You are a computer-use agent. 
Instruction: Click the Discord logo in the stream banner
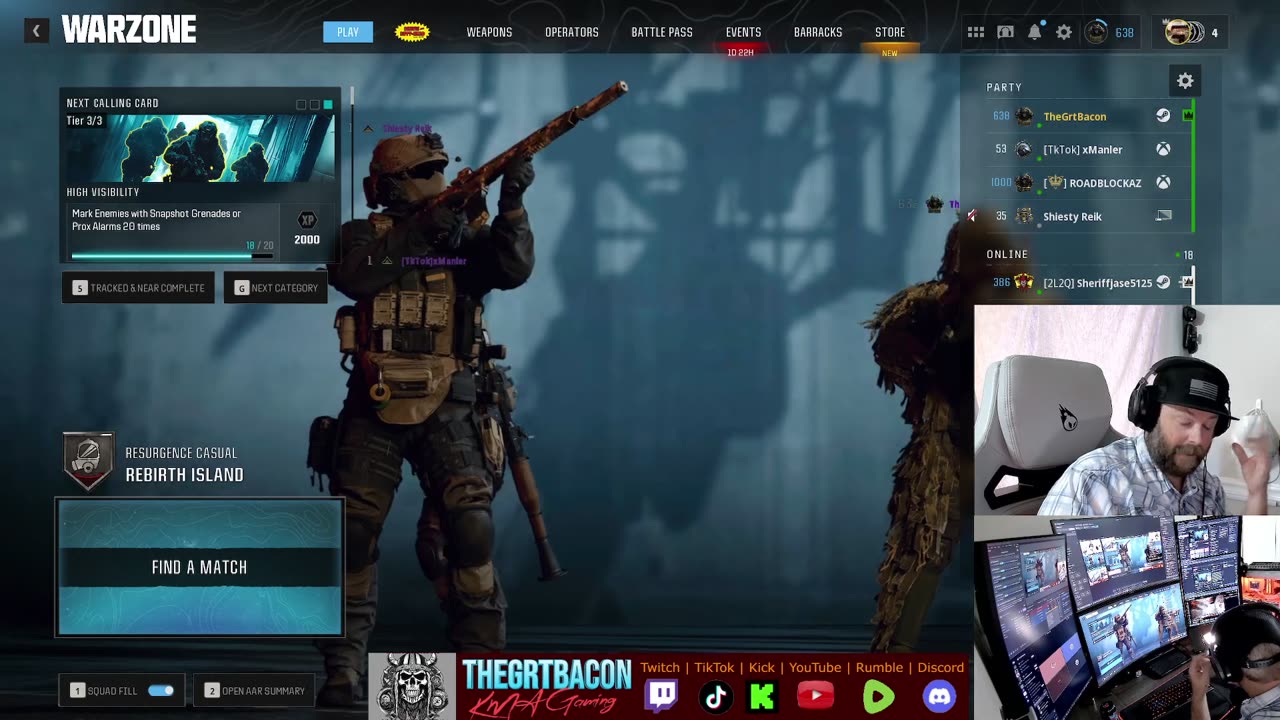939,696
